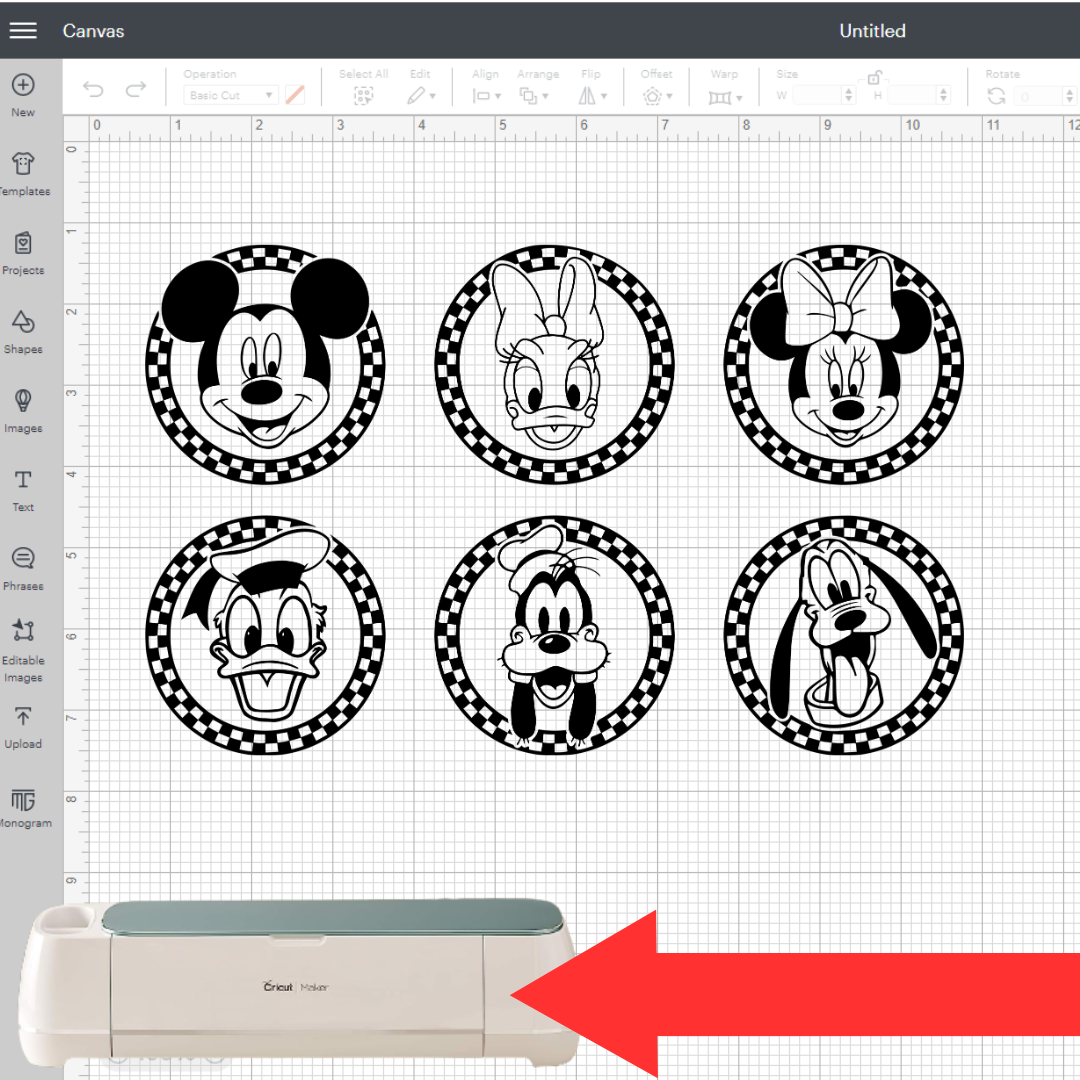The height and width of the screenshot is (1080, 1080).
Task: Select the Daisy Duck checkered circle design
Action: click(x=554, y=364)
